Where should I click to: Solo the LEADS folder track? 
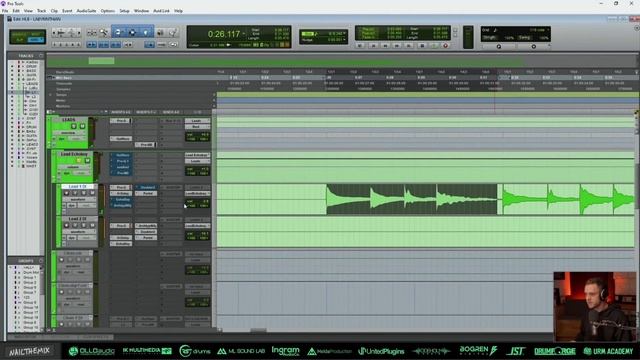[x=74, y=127]
